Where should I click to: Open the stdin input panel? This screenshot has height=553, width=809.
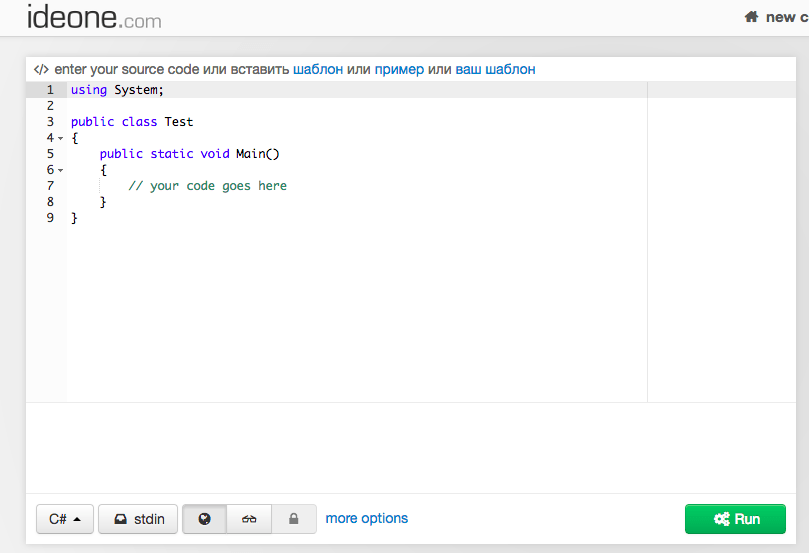[x=138, y=519]
